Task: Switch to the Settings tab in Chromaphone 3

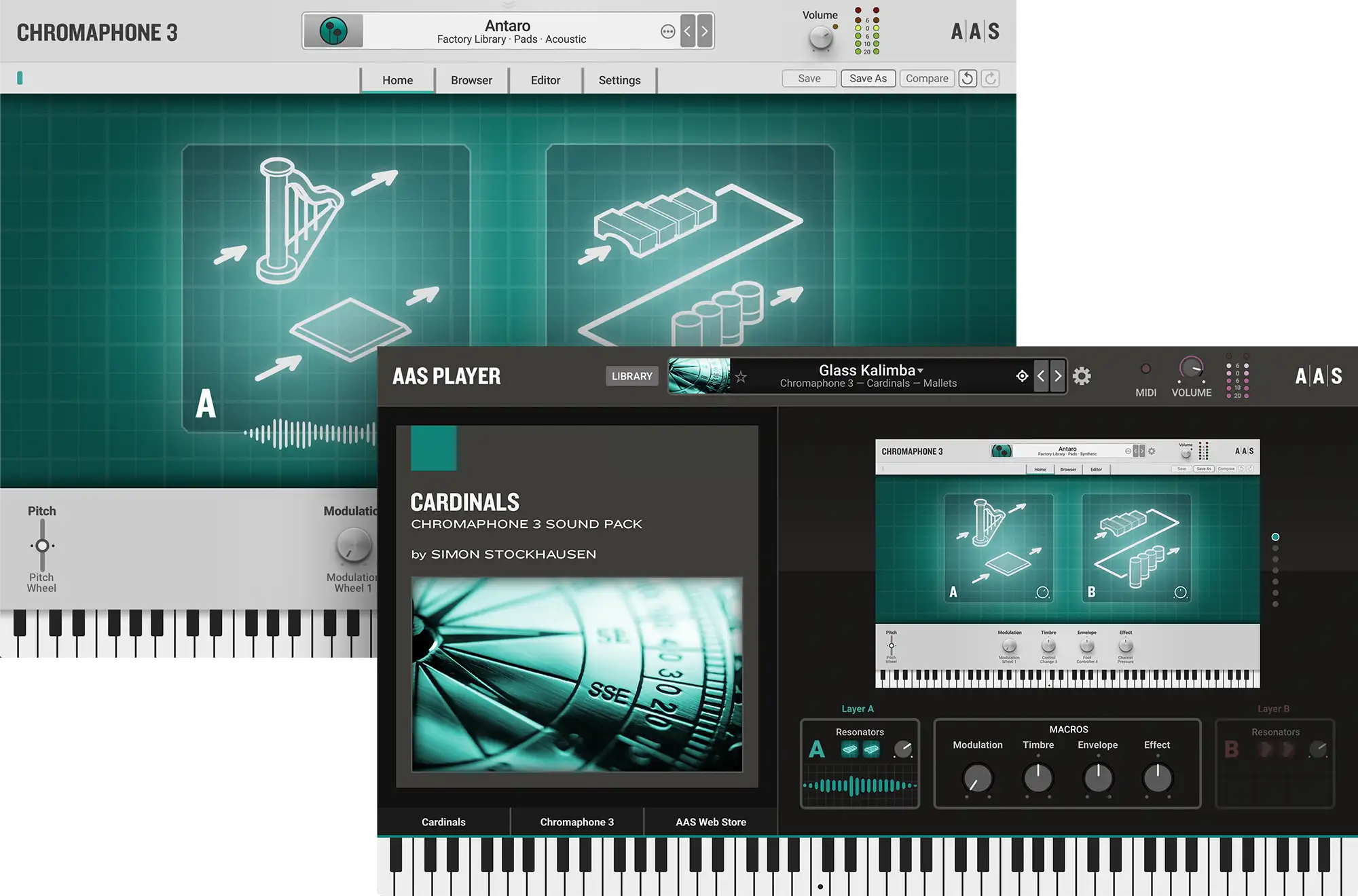Action: [619, 80]
